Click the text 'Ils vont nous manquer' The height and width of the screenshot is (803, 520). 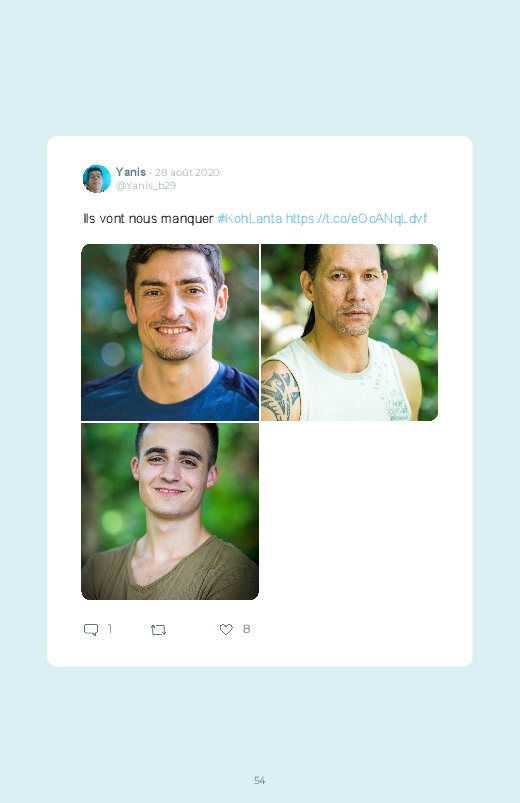click(x=148, y=219)
